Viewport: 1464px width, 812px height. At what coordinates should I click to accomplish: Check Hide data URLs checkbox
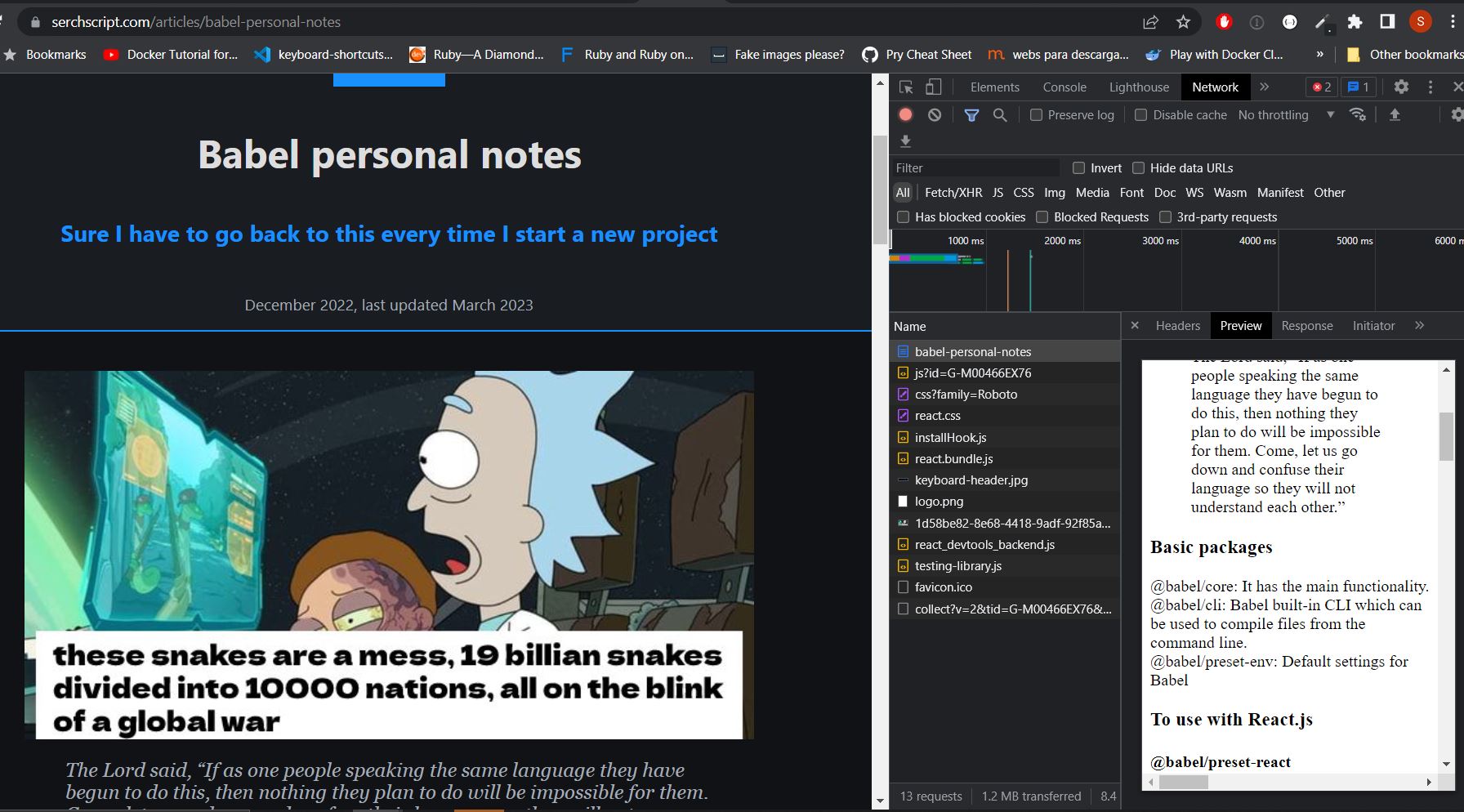[1139, 168]
